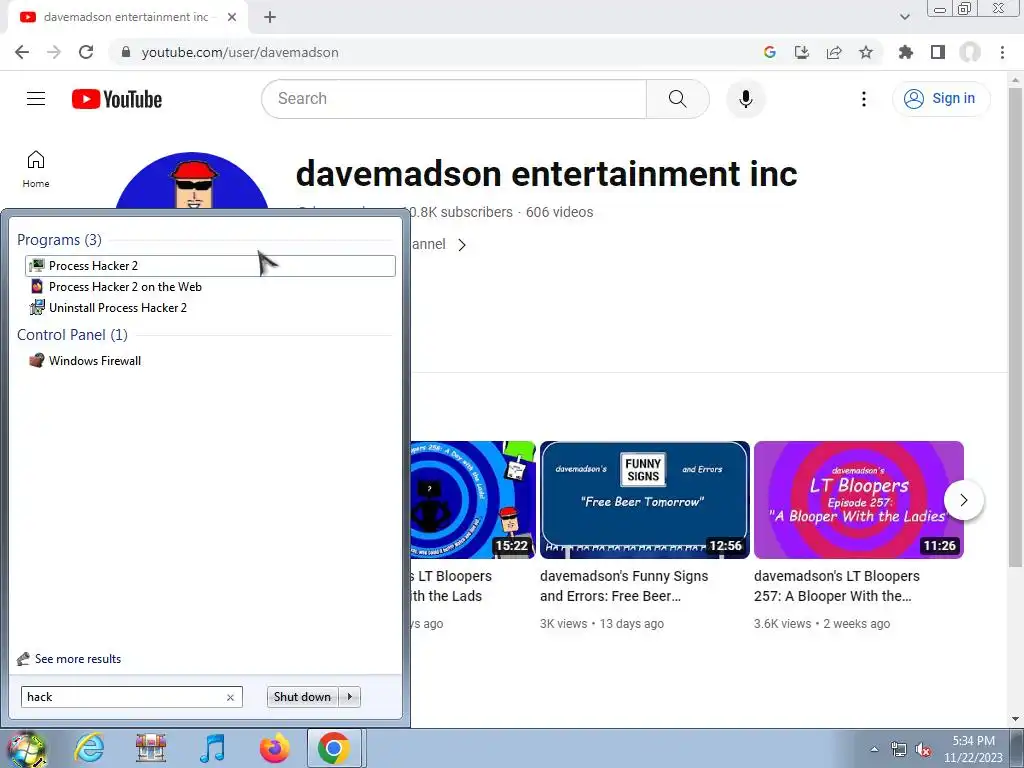Go back in Chrome
The height and width of the screenshot is (768, 1024).
pos(22,52)
